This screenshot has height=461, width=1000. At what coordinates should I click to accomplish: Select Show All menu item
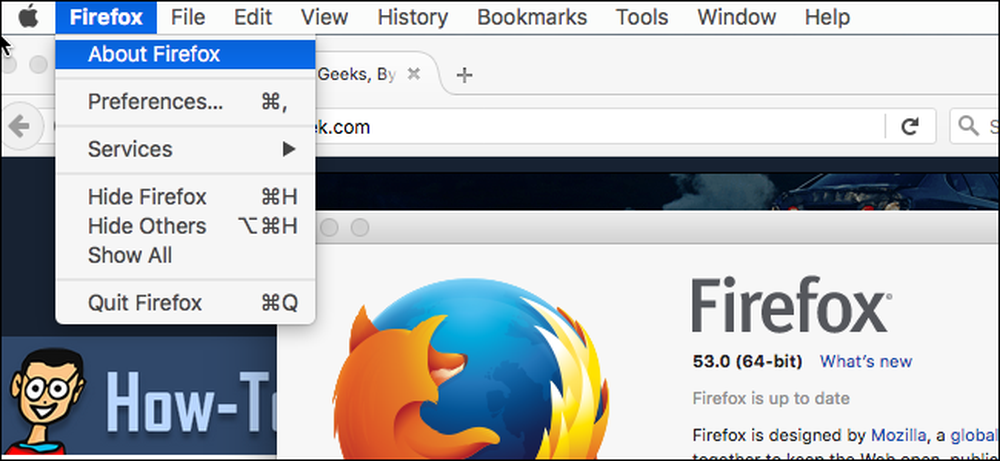[x=185, y=255]
